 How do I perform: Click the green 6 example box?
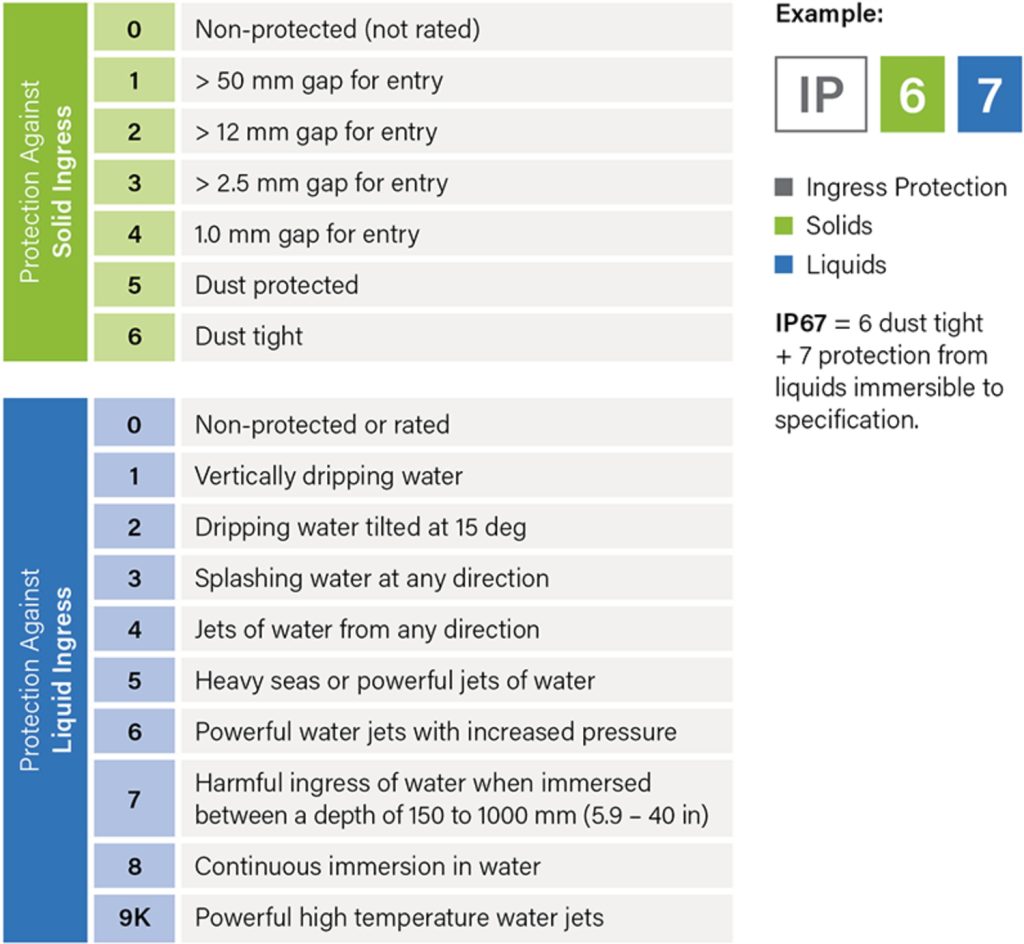pos(911,94)
